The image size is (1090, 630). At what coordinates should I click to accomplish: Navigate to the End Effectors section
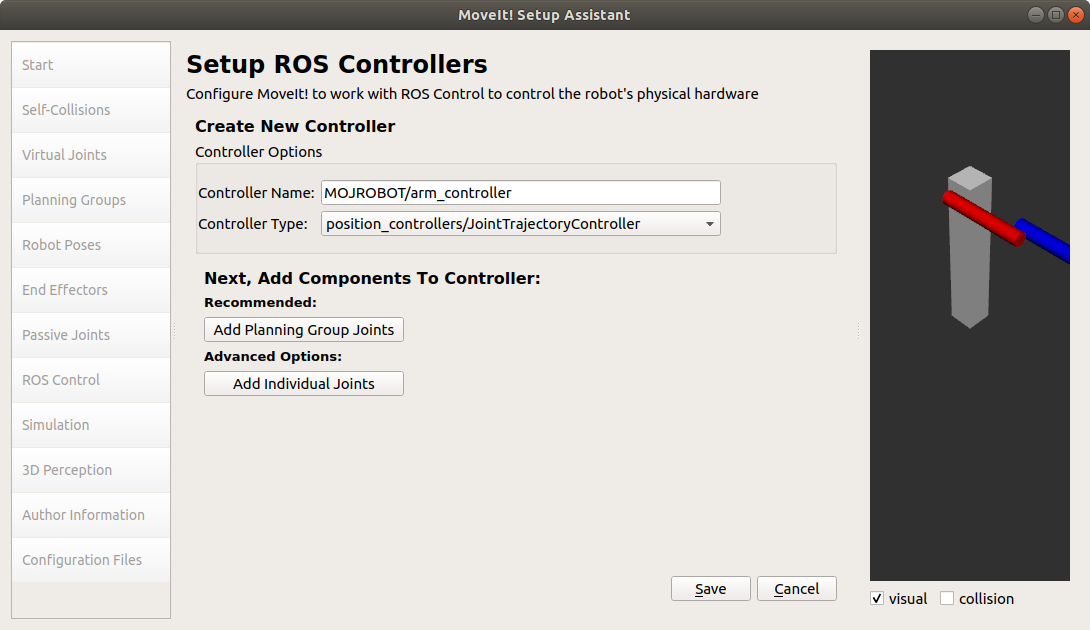point(91,290)
